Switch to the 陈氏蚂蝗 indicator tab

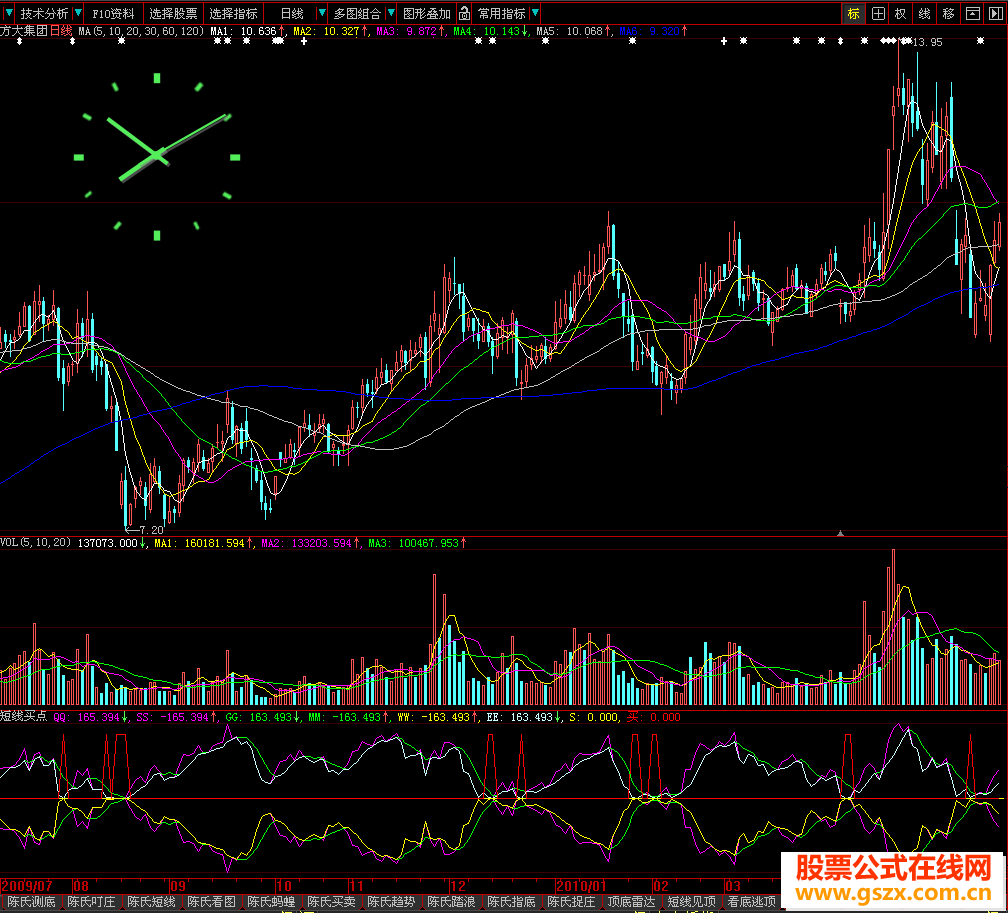[271, 902]
